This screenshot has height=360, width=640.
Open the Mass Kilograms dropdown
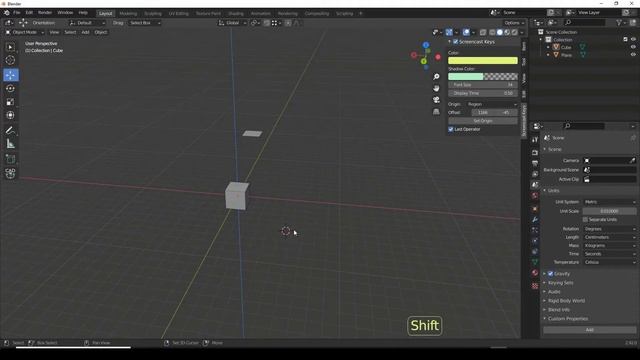609,246
